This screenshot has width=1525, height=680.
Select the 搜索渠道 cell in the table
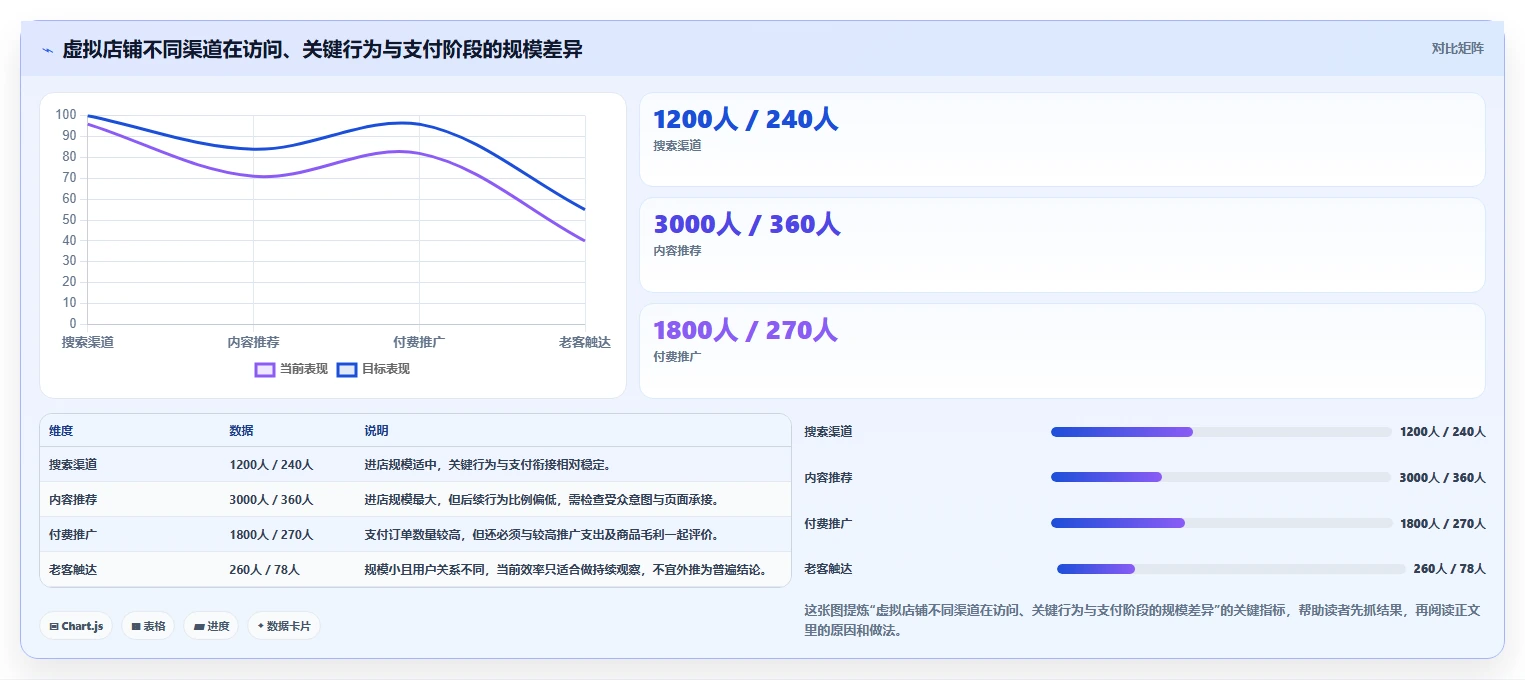tap(73, 465)
